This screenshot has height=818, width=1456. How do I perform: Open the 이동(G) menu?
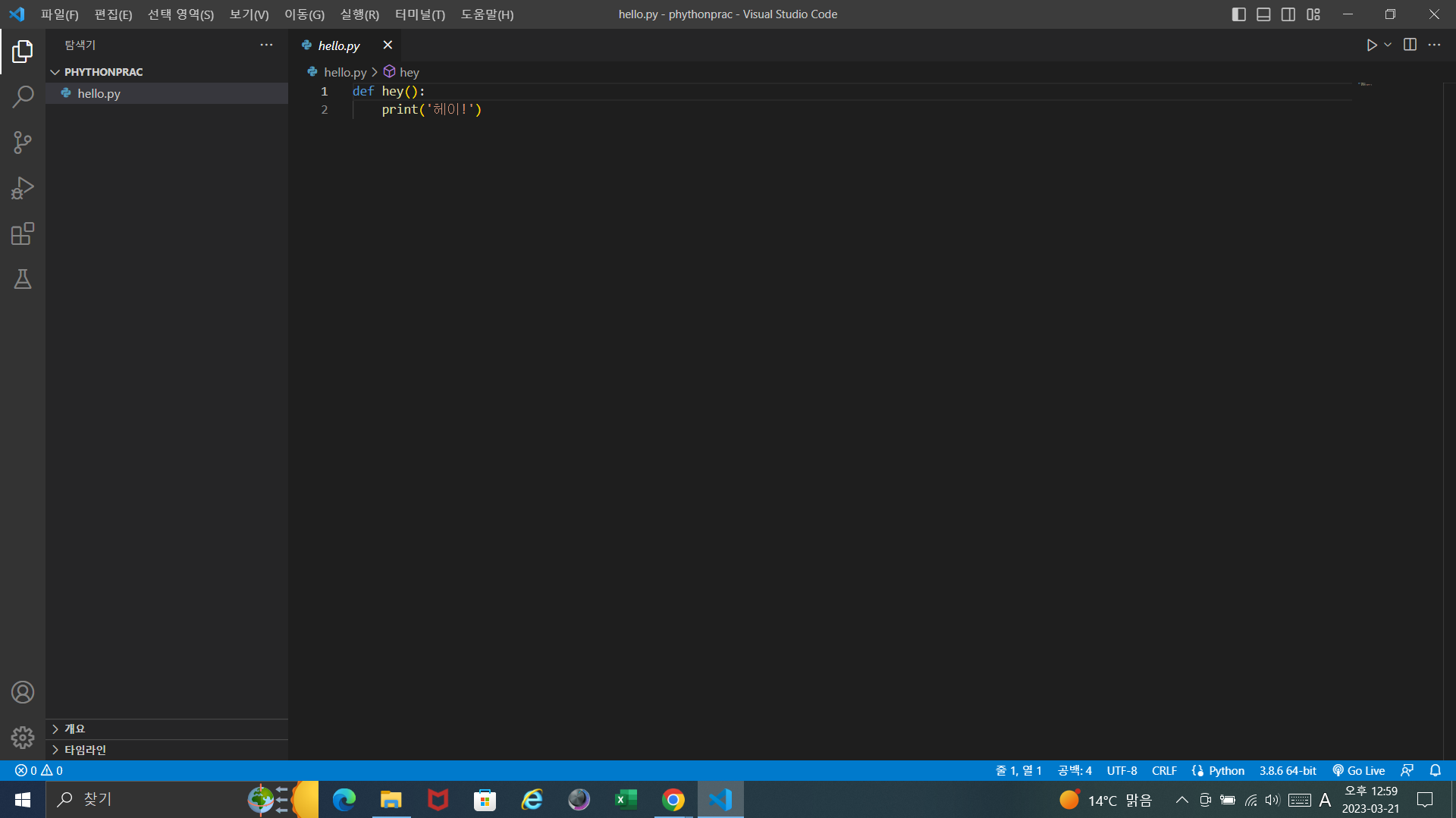pos(304,14)
